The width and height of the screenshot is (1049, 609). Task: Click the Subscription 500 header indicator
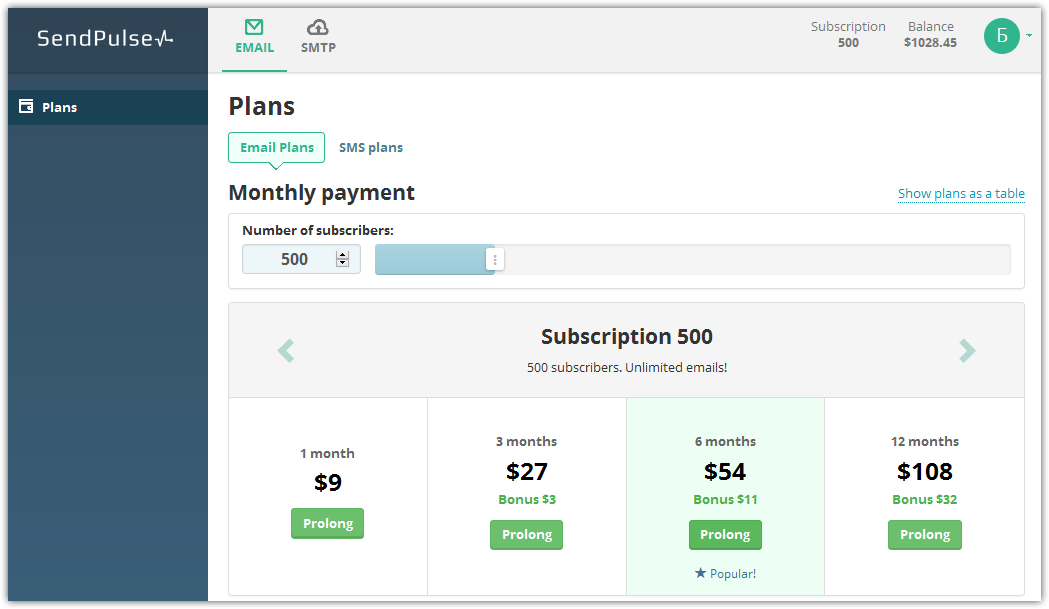pos(848,34)
